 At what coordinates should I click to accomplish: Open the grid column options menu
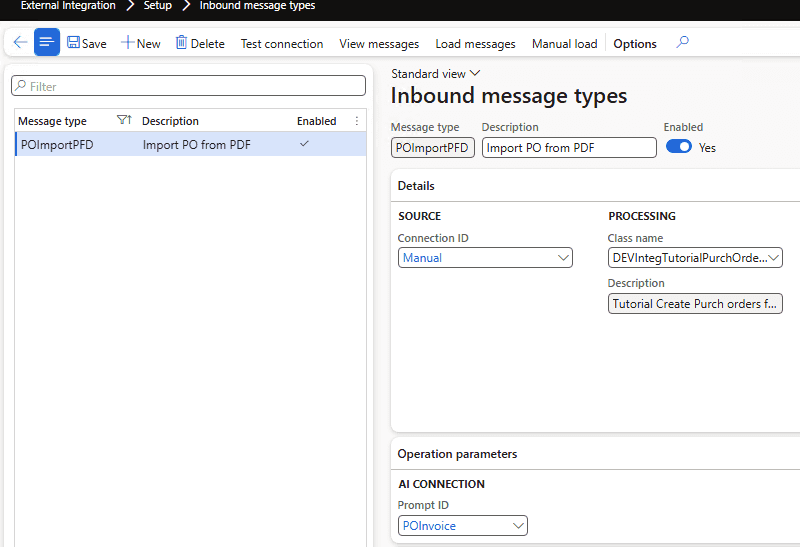(357, 121)
